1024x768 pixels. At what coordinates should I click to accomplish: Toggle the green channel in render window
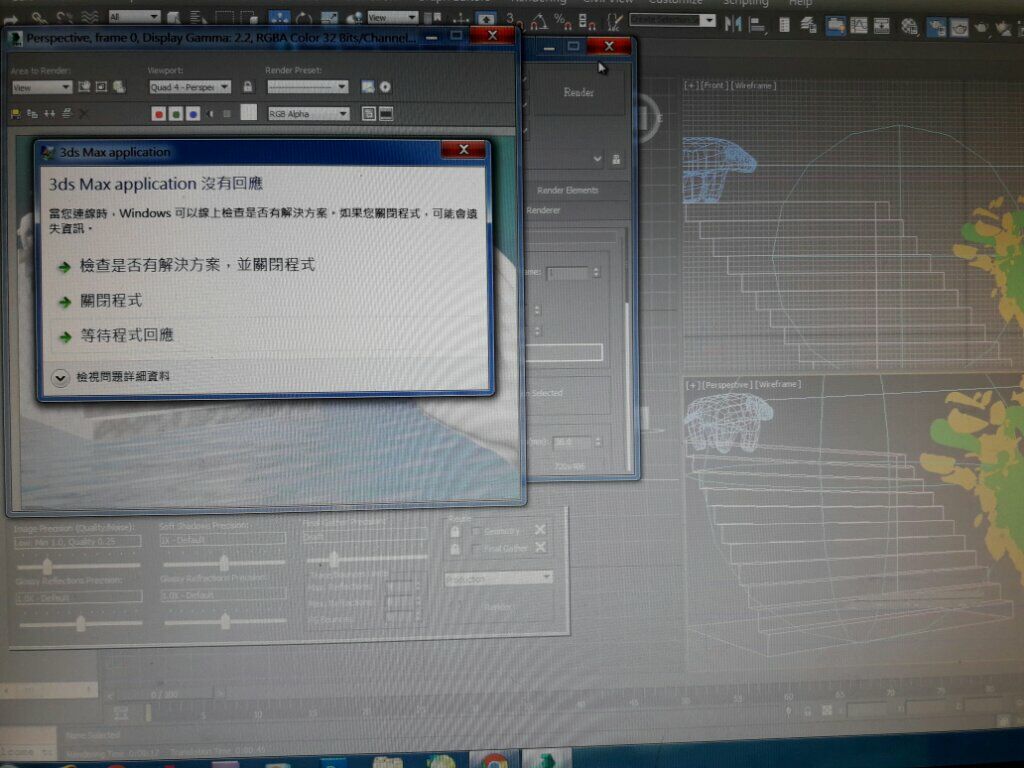[x=176, y=114]
